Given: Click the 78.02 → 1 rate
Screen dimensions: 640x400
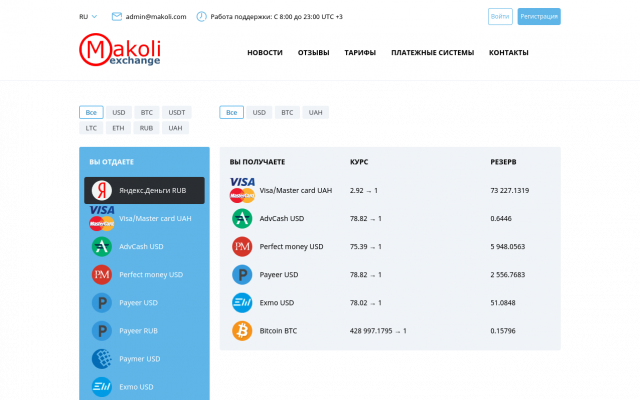Looking at the screenshot, I should (366, 303).
